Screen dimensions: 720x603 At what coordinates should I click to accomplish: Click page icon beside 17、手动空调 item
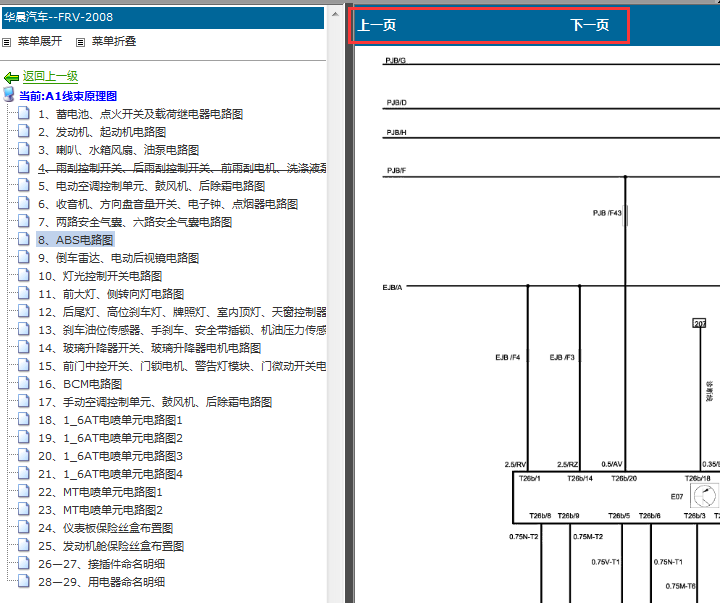pos(24,401)
